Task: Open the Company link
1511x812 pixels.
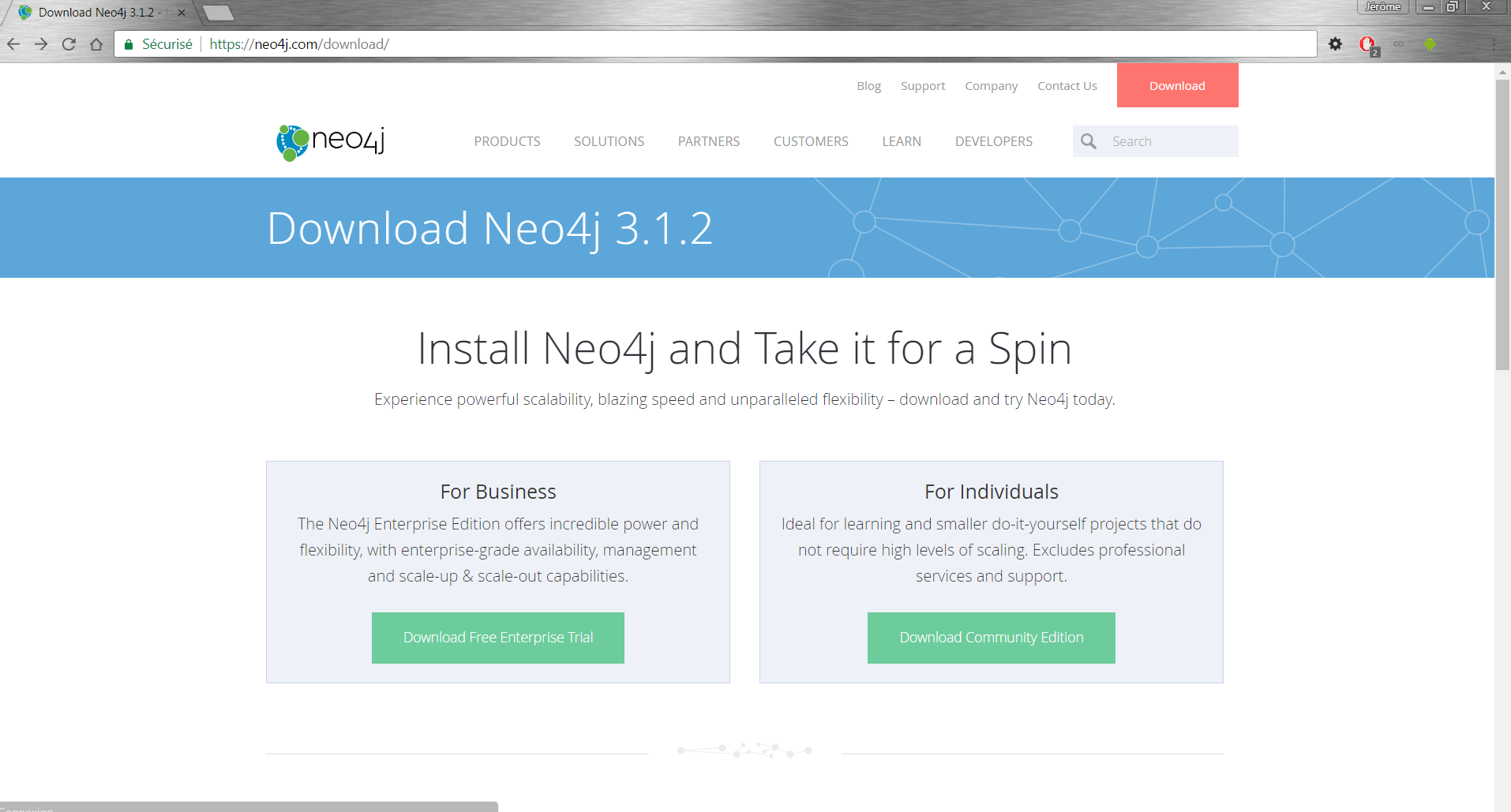Action: pos(992,86)
